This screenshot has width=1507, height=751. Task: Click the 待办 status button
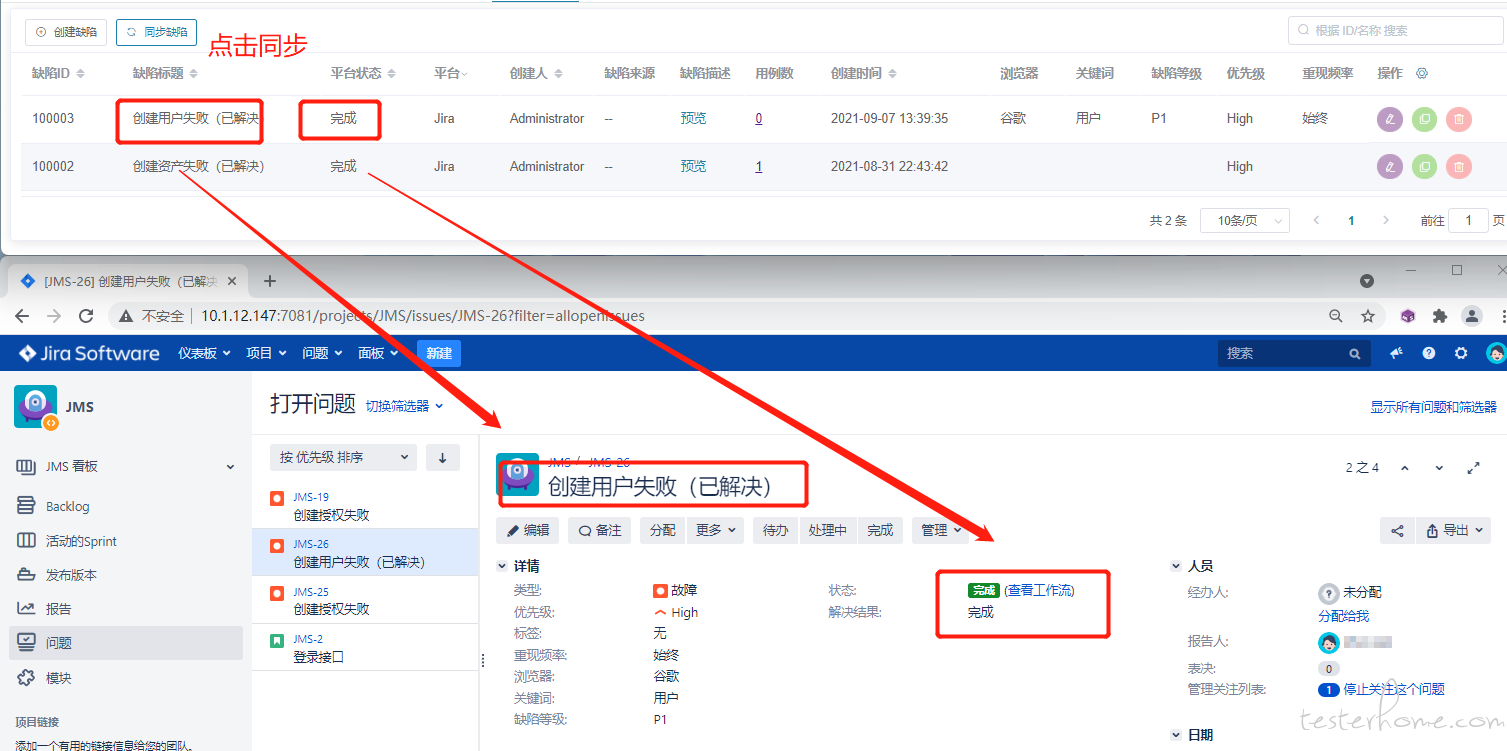point(776,530)
